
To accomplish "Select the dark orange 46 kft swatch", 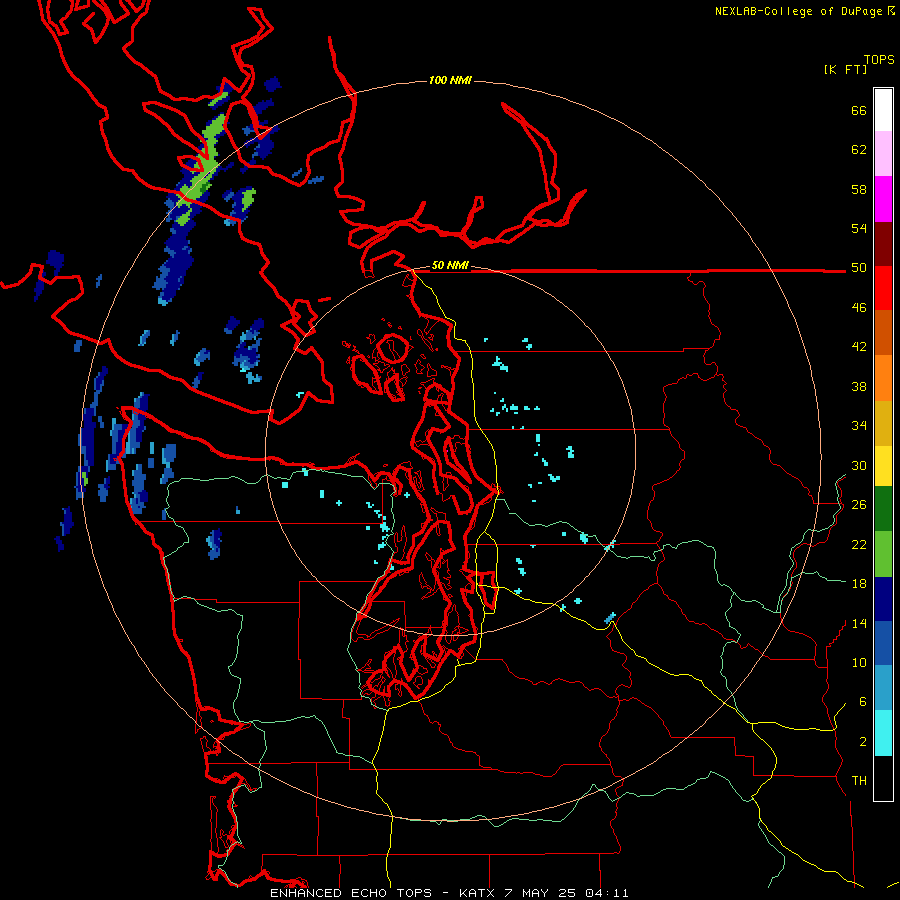I will [883, 332].
